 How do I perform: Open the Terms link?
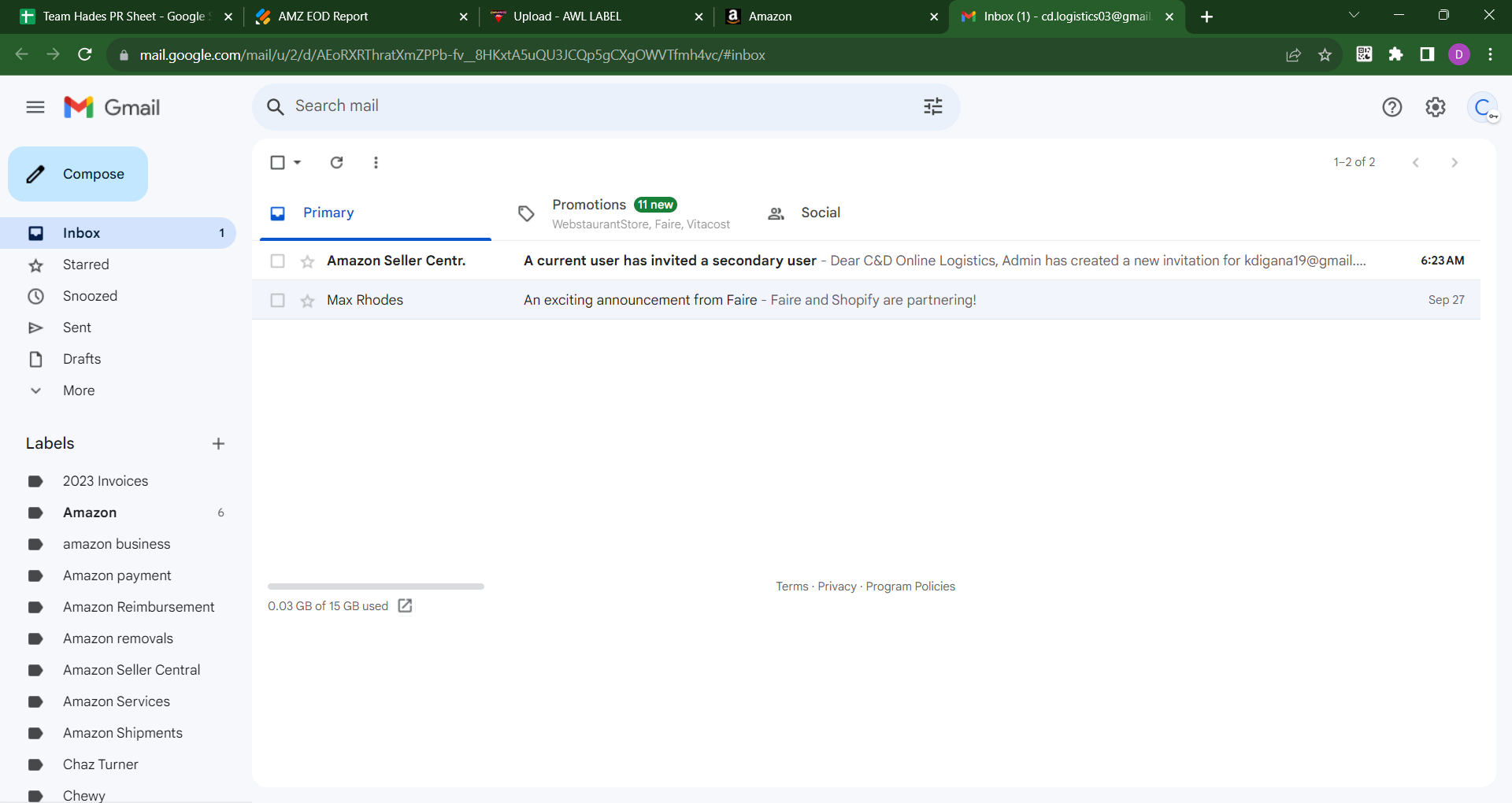click(792, 587)
